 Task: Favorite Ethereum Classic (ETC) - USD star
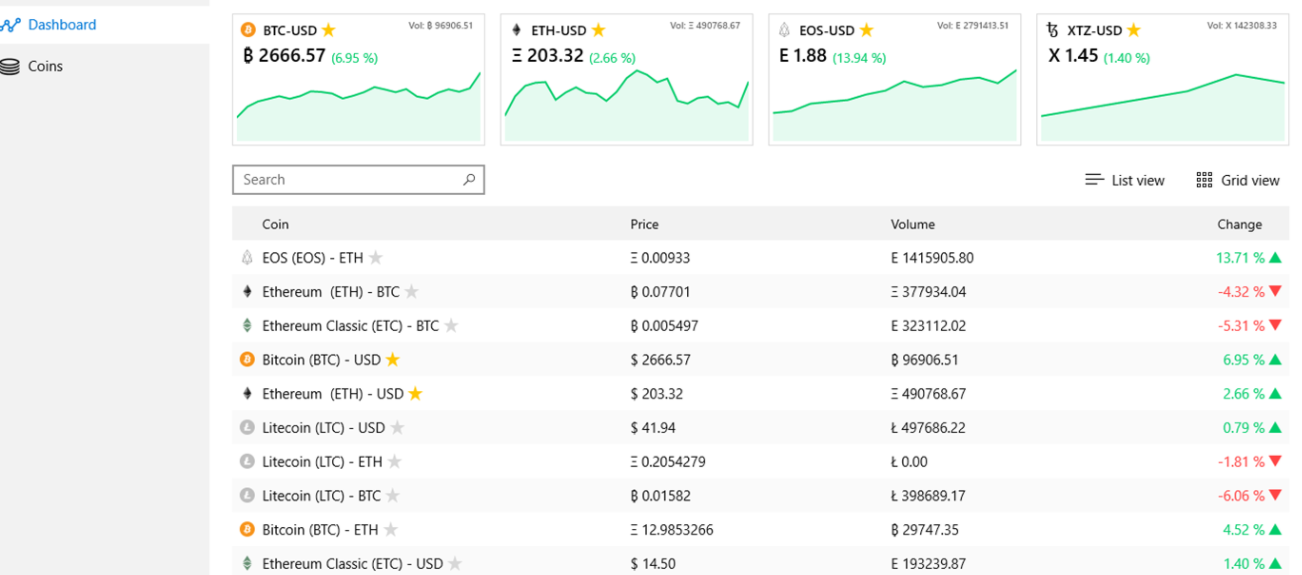[455, 564]
